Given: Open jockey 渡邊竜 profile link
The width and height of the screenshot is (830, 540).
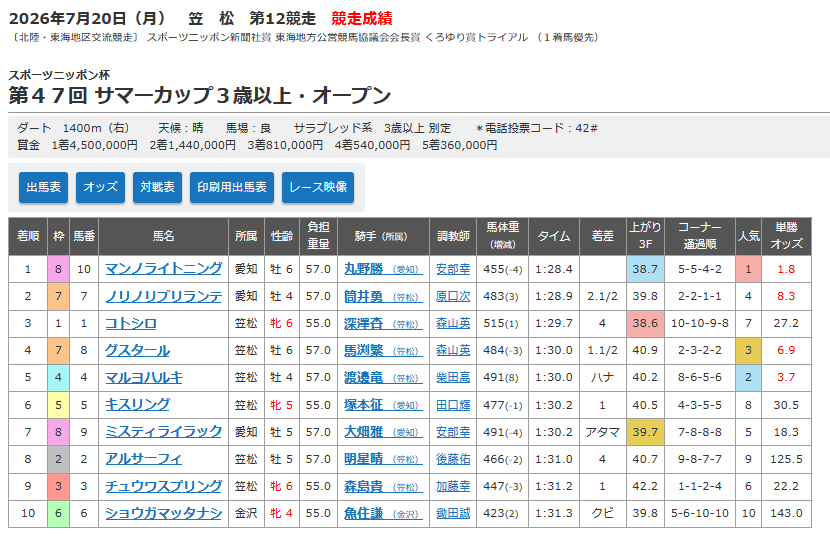Looking at the screenshot, I should 383,377.
